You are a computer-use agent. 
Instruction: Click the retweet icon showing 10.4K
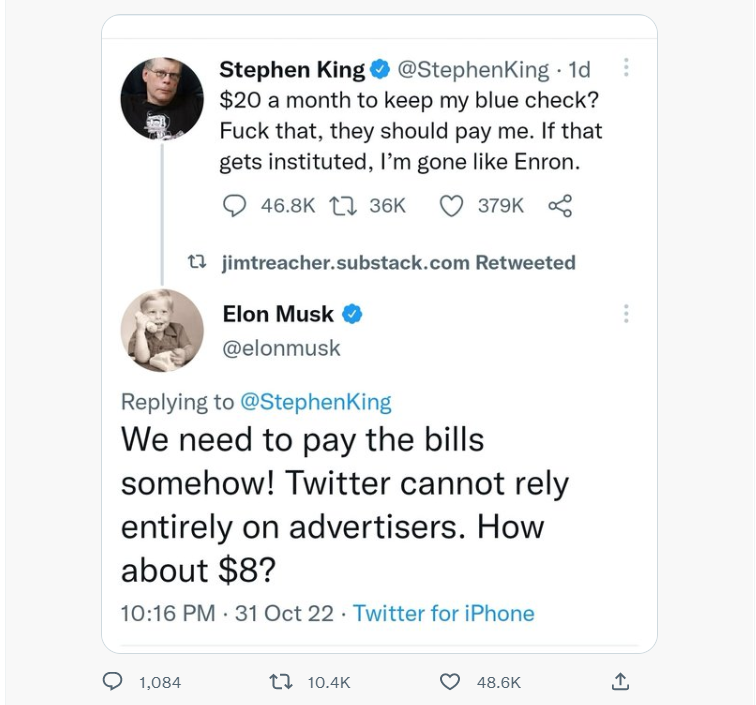coord(281,682)
